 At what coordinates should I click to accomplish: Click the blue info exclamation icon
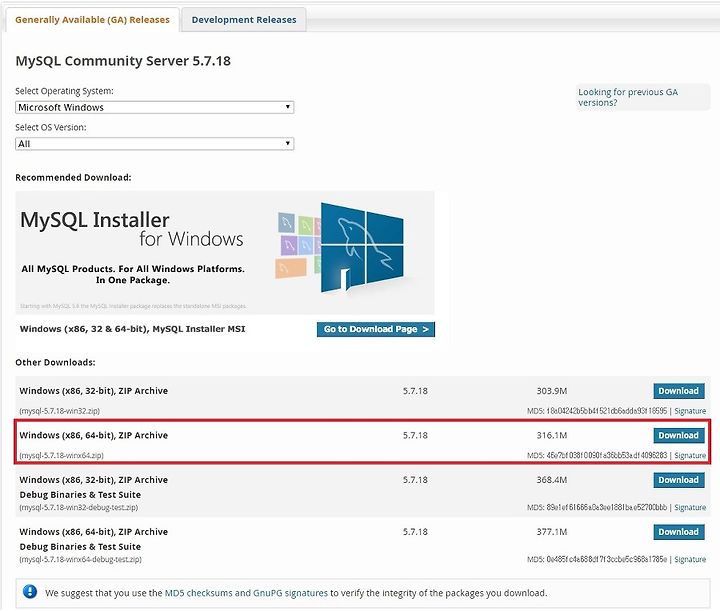(x=30, y=592)
